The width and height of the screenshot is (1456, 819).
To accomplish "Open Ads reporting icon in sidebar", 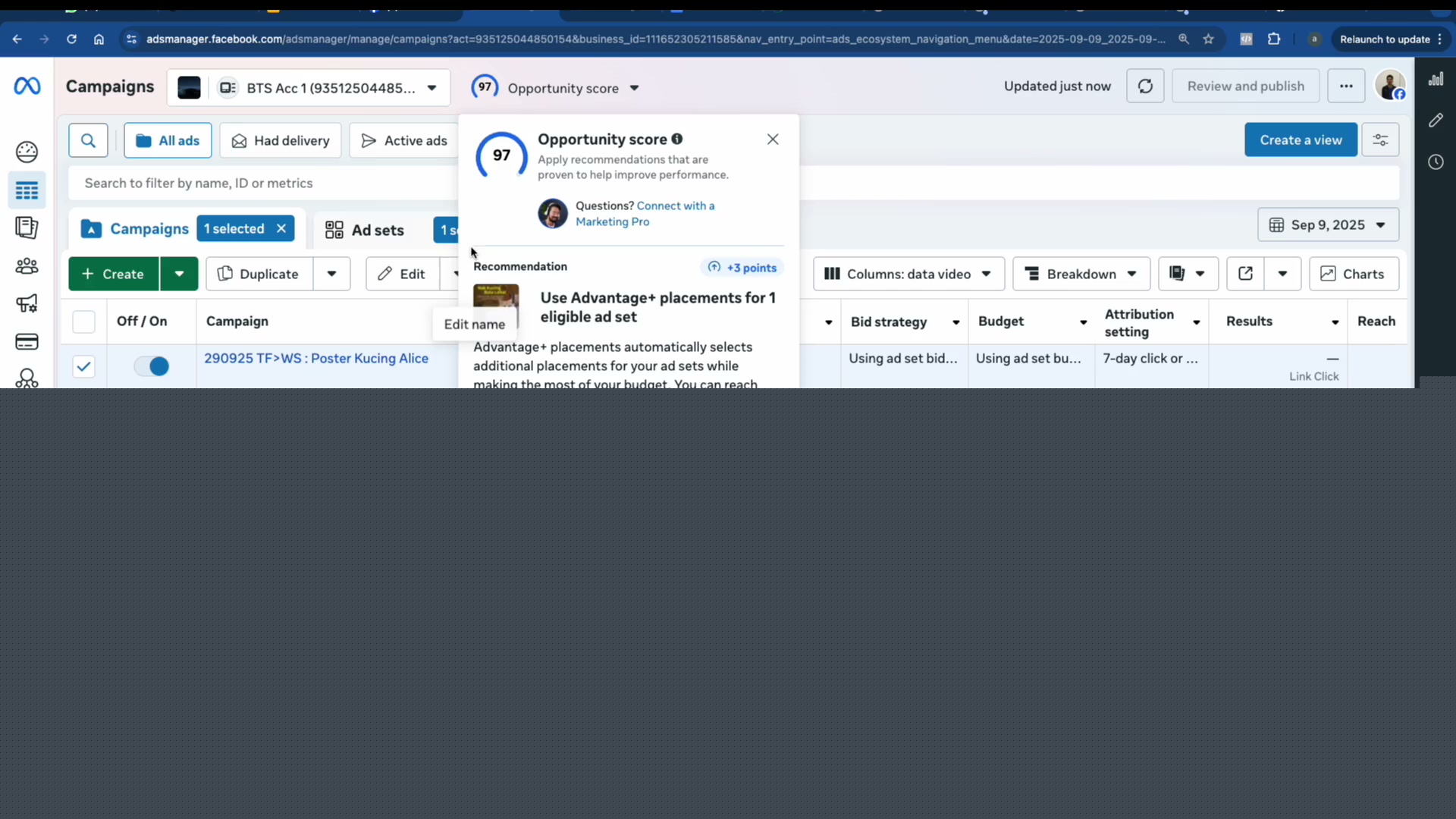I will pos(27,227).
